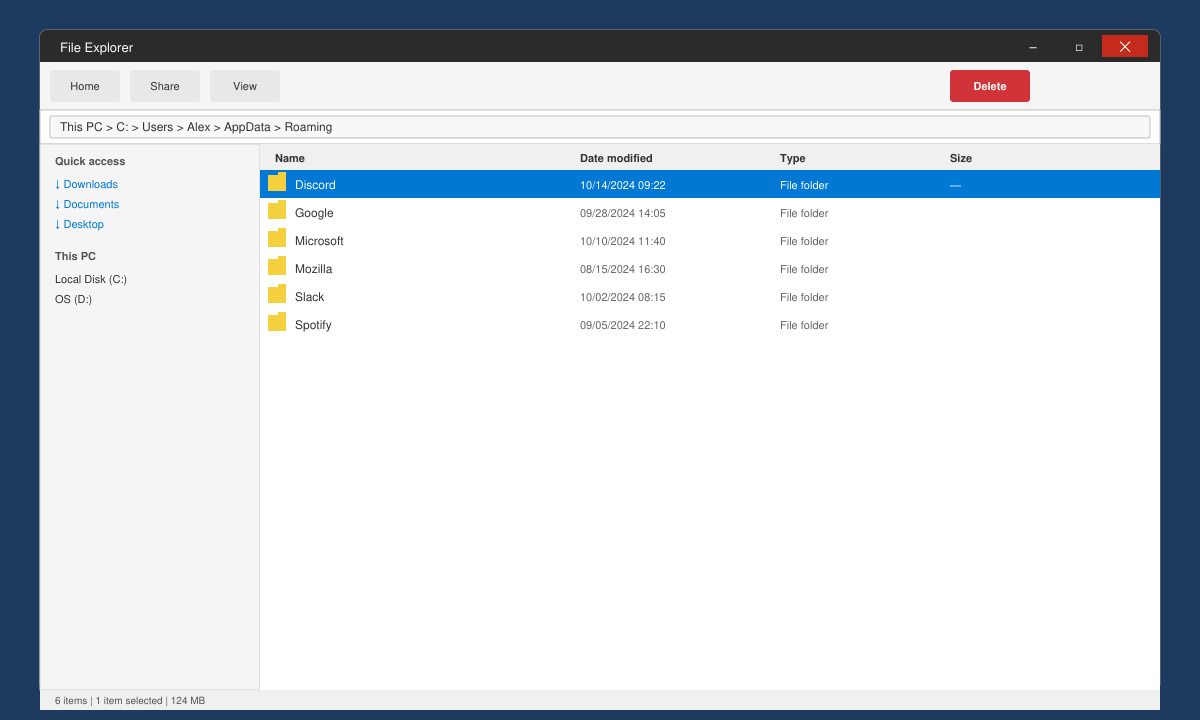Screen dimensions: 1200x720
Task: Select the Microsoft folder name
Action: (319, 241)
